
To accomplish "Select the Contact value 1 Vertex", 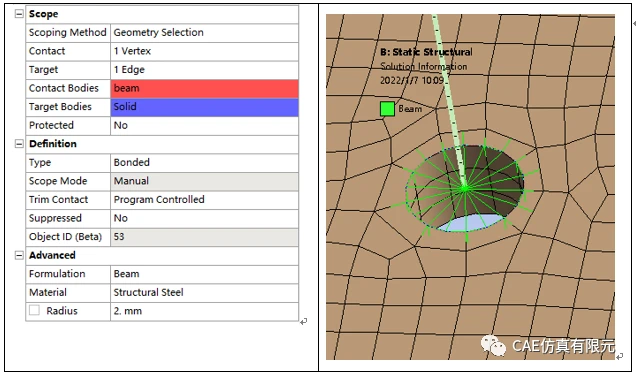I will (204, 51).
